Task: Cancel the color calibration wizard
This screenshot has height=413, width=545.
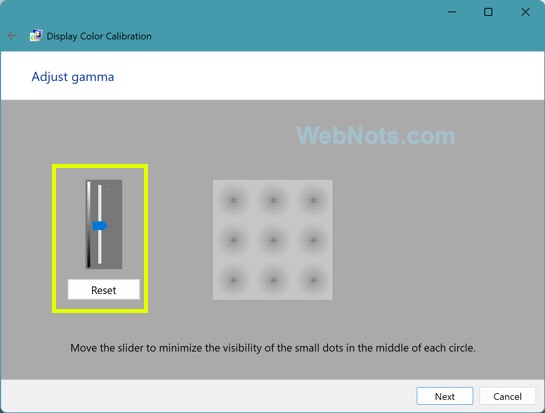Action: [x=507, y=396]
